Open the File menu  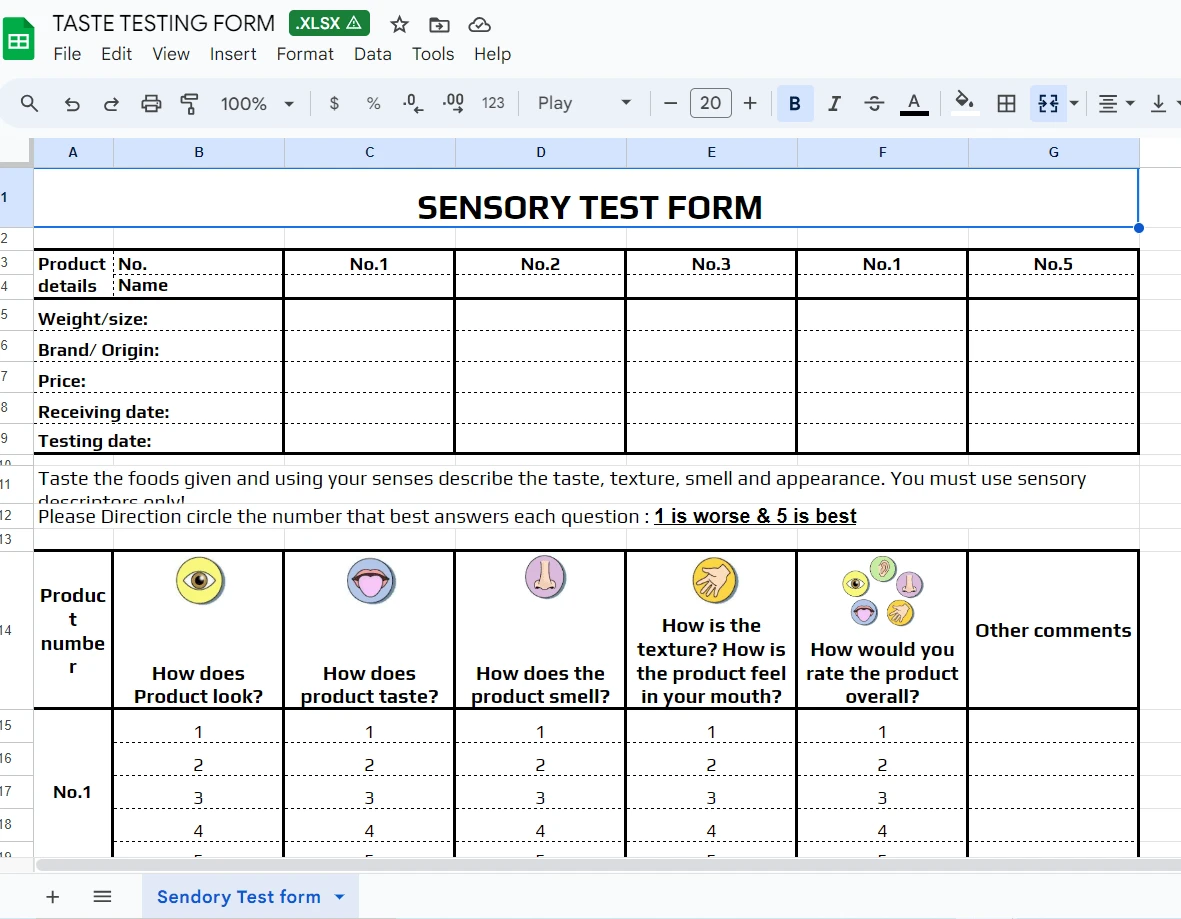coord(67,54)
